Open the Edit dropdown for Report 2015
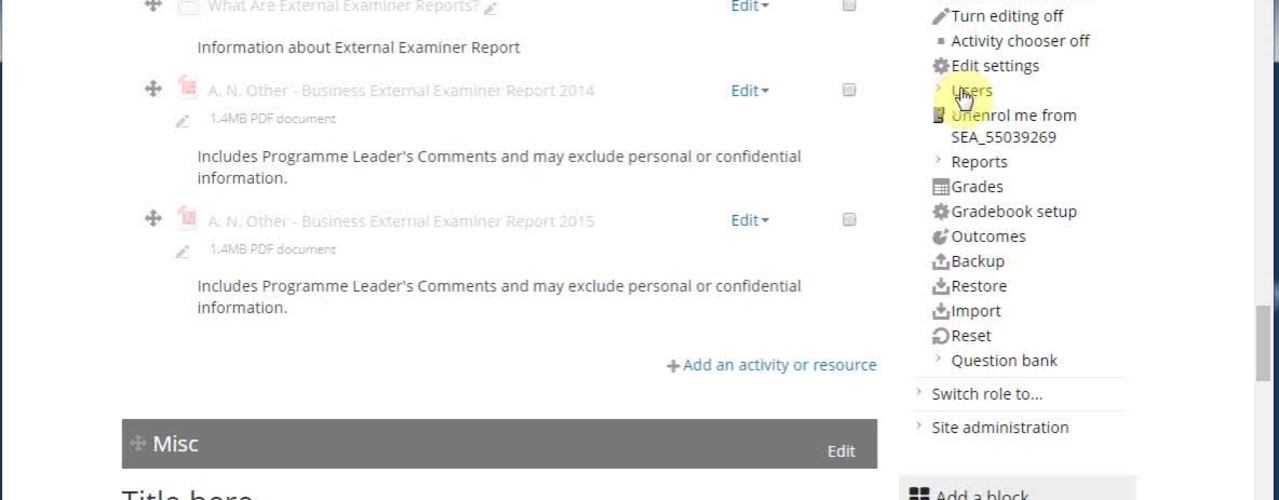 coord(749,221)
